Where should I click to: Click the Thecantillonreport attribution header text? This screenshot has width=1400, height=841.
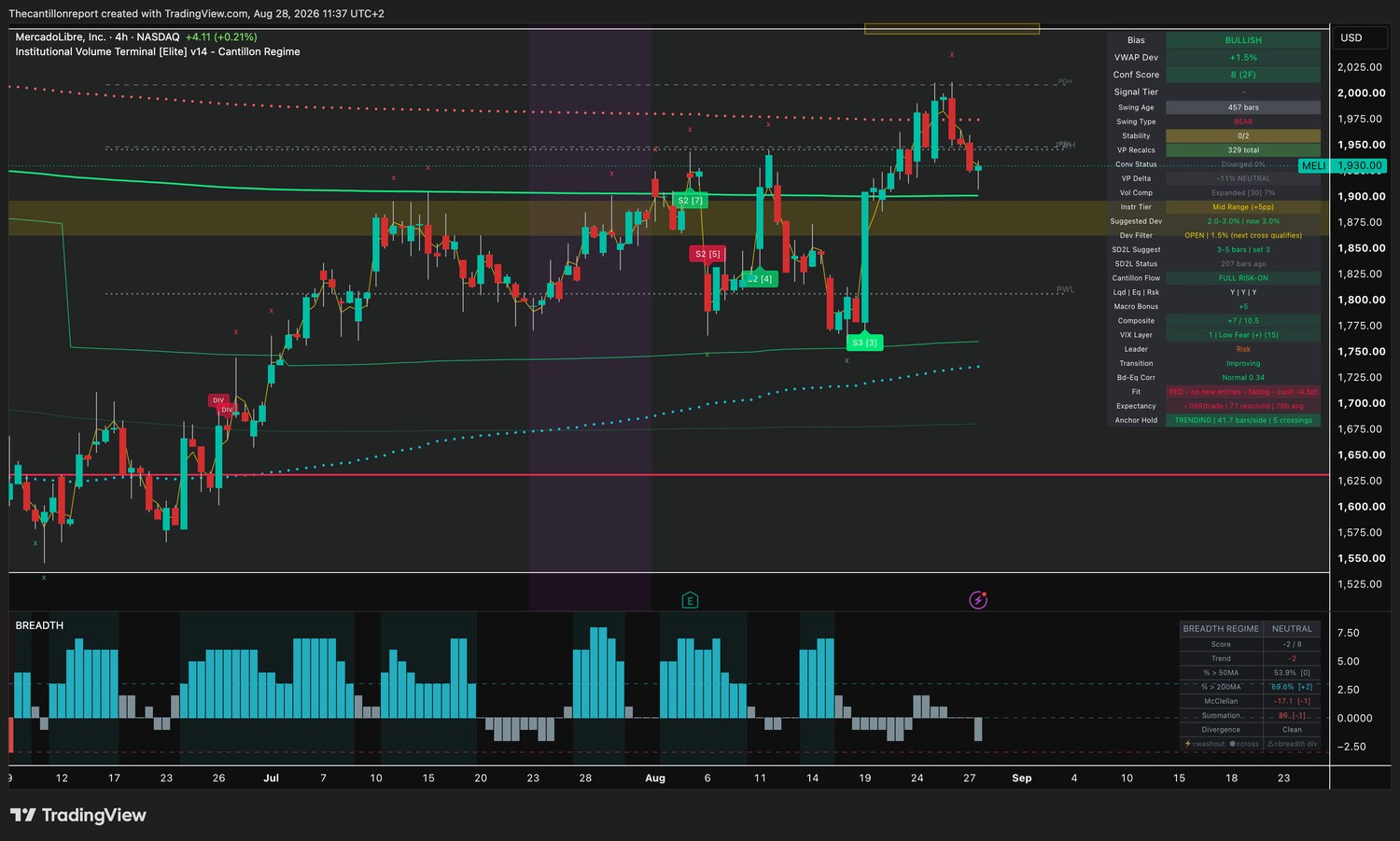(196, 14)
